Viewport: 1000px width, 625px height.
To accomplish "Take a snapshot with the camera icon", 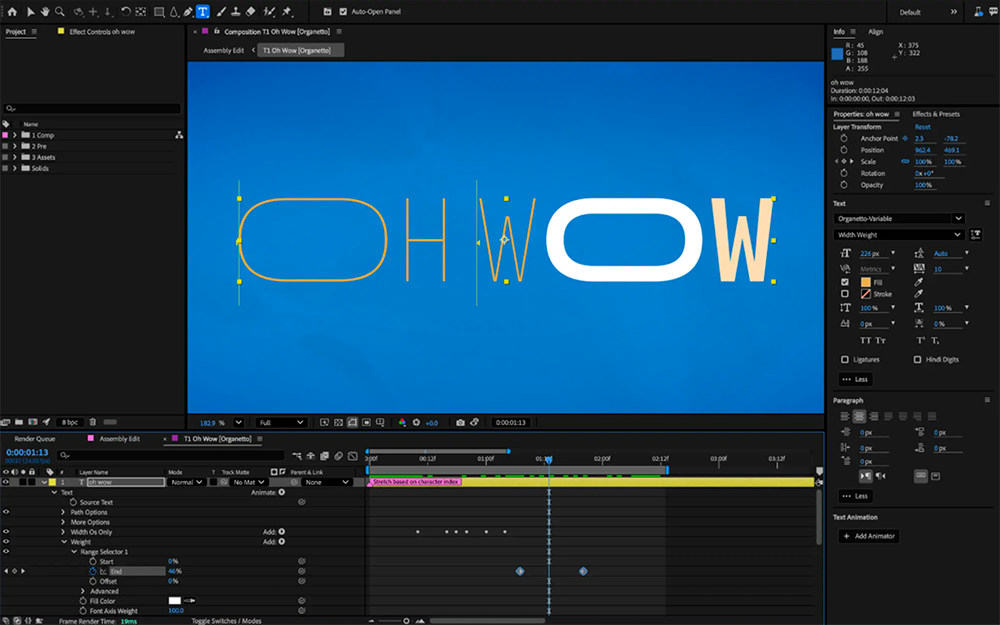I will tap(460, 422).
